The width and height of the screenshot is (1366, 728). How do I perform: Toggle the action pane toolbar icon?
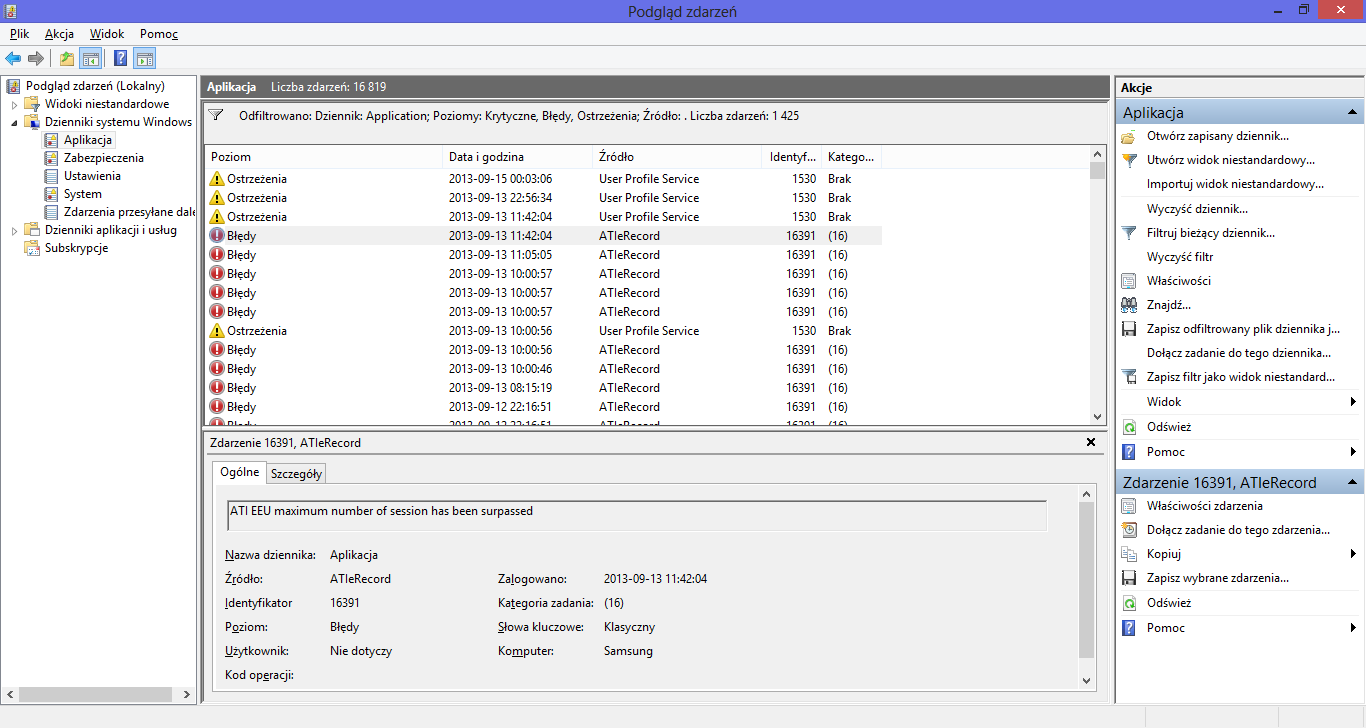[x=145, y=58]
